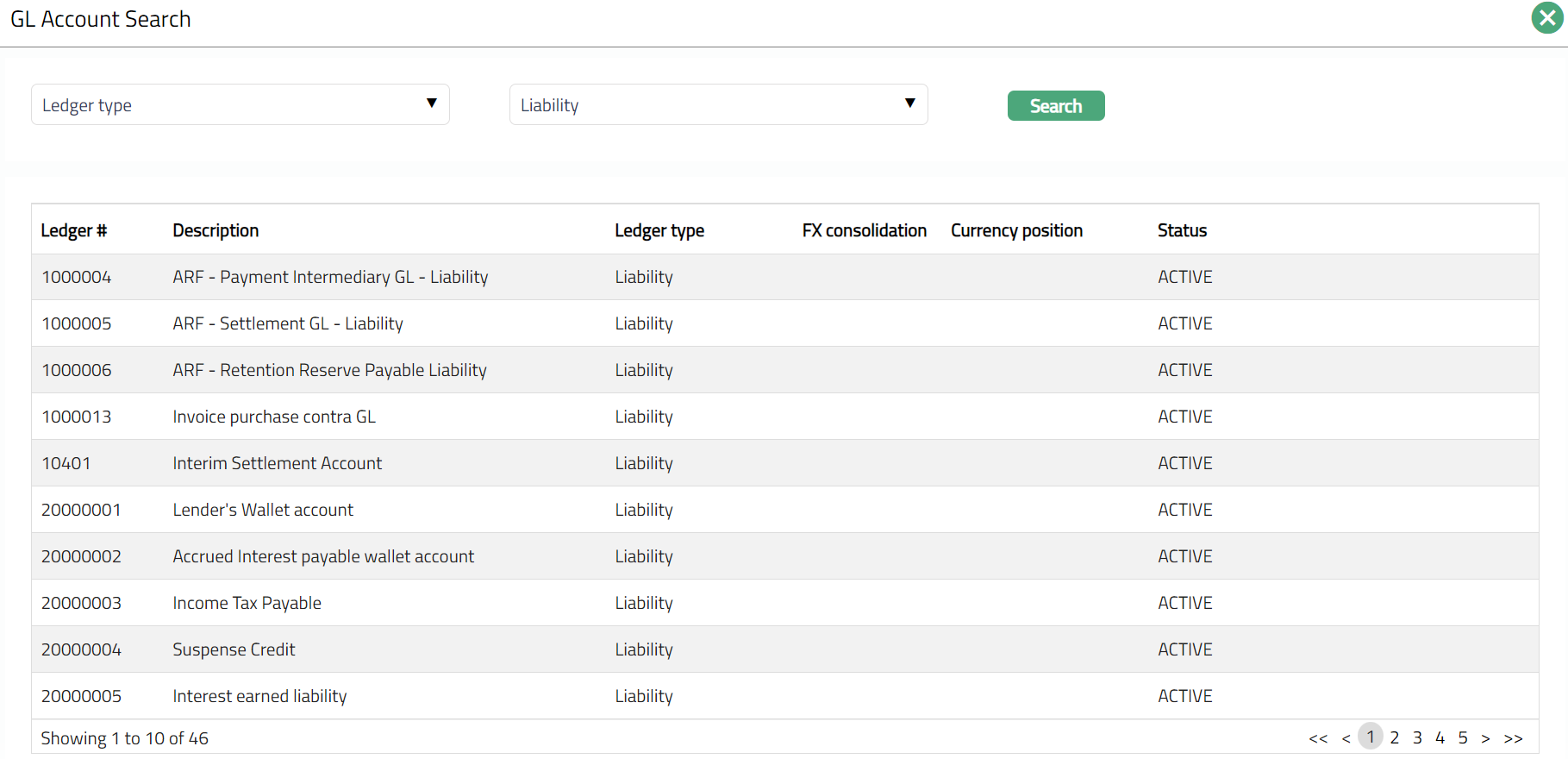Go to previous page of results

click(1346, 738)
